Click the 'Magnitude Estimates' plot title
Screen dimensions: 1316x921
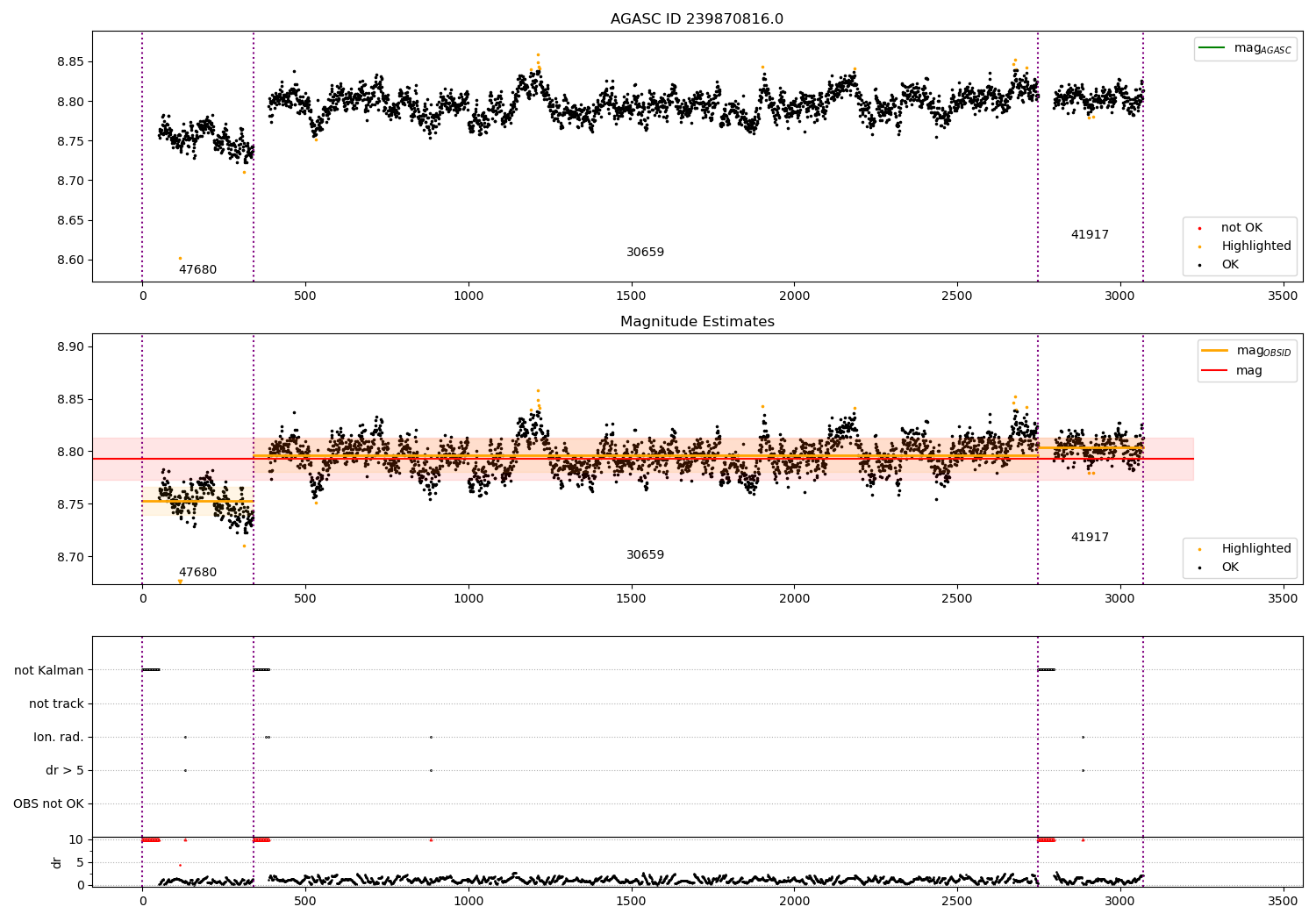(x=697, y=322)
